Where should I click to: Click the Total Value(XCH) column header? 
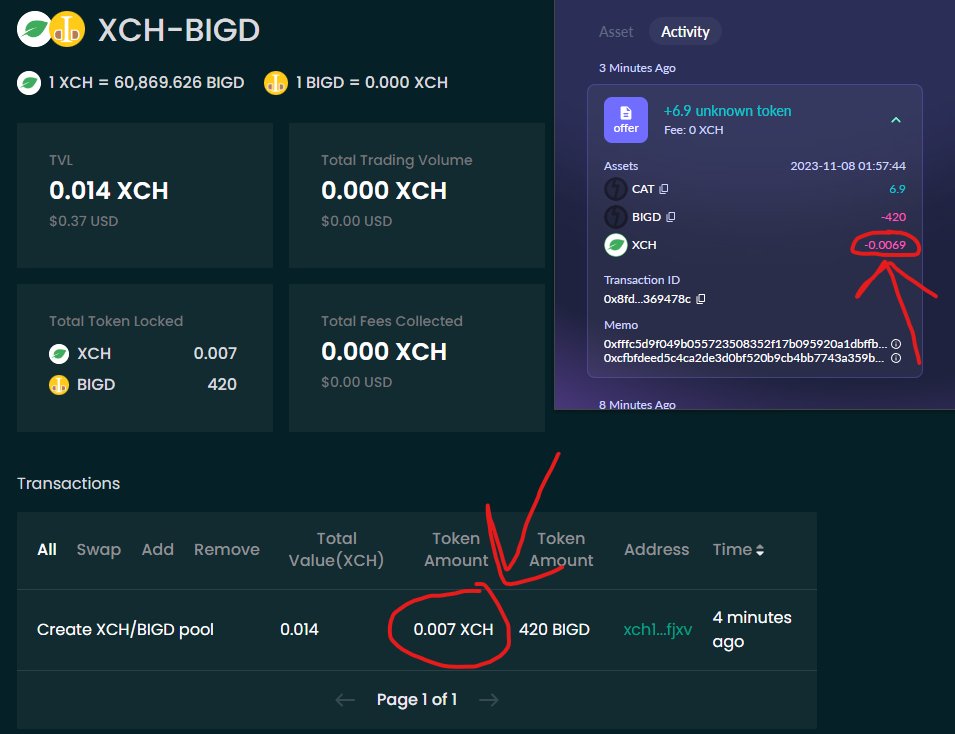click(x=336, y=549)
